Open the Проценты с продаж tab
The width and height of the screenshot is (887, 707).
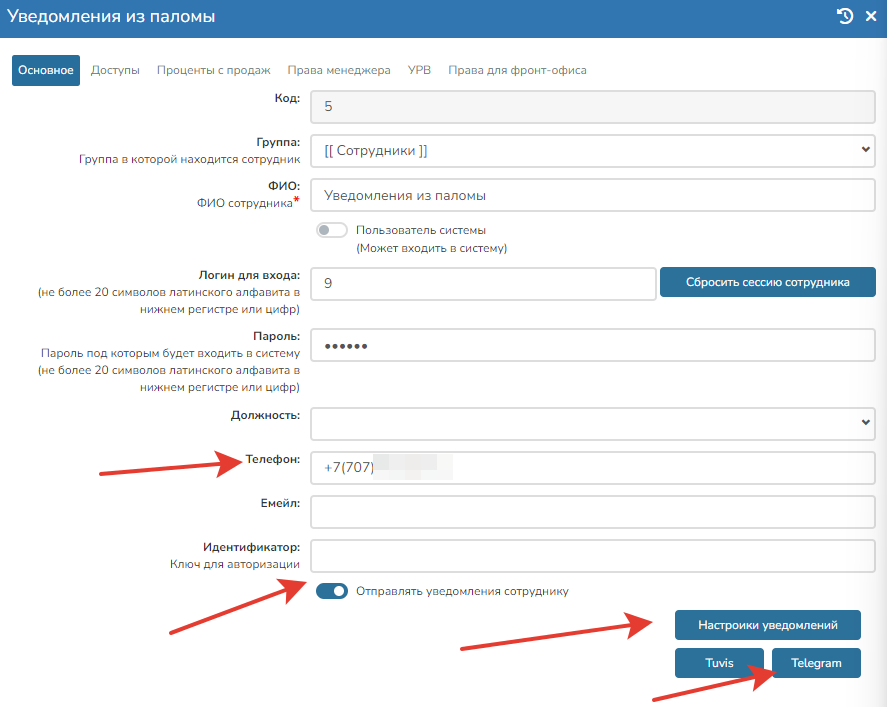(x=213, y=71)
